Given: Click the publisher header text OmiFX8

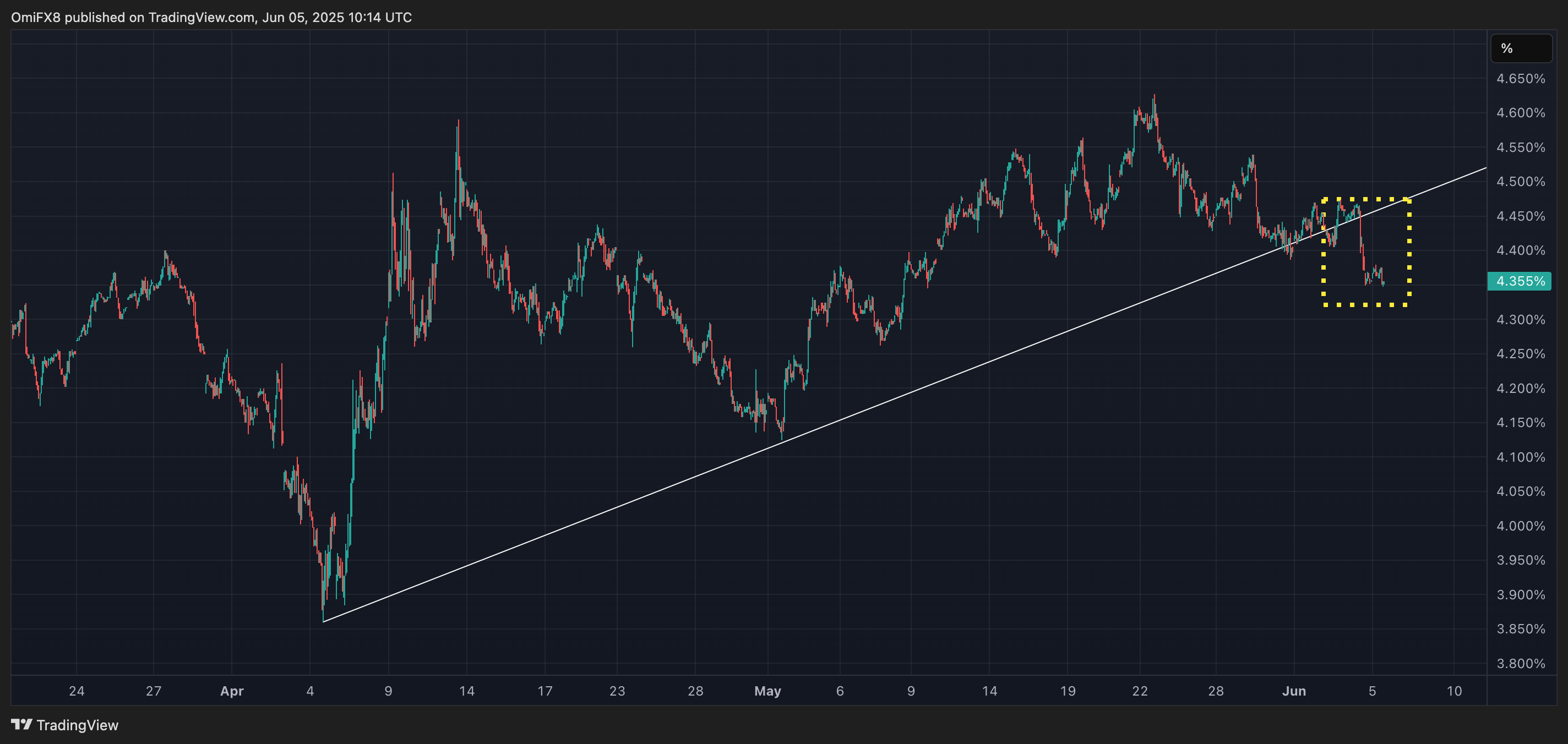Looking at the screenshot, I should tap(36, 17).
